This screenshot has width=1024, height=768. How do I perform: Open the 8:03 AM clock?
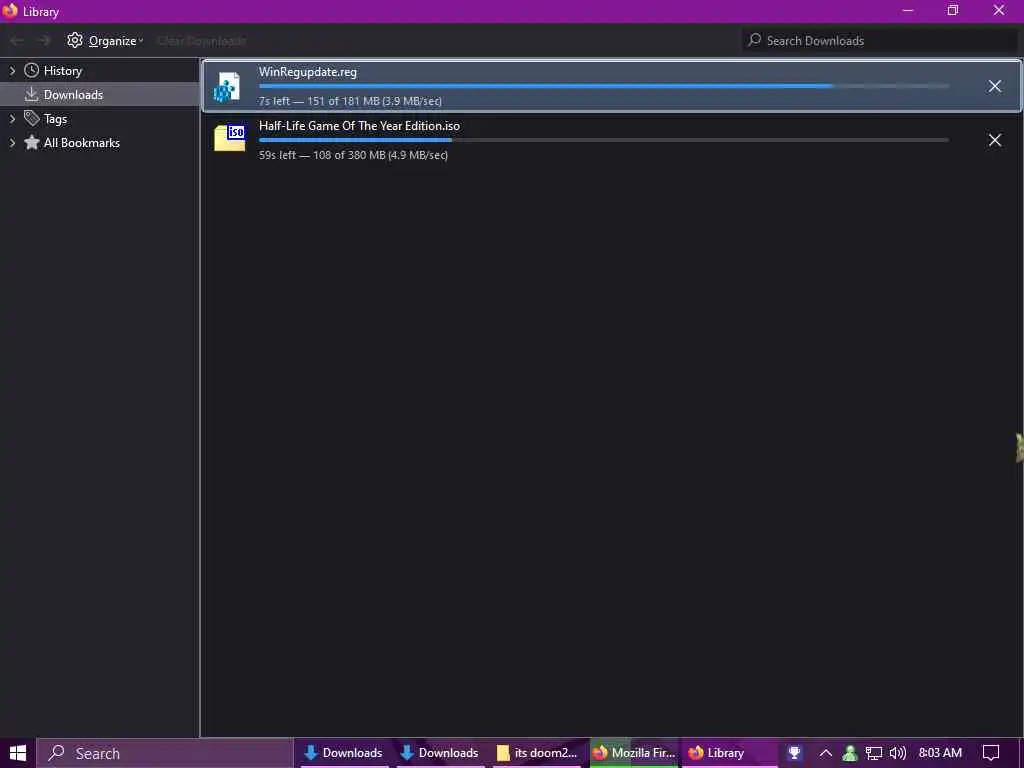tap(940, 753)
